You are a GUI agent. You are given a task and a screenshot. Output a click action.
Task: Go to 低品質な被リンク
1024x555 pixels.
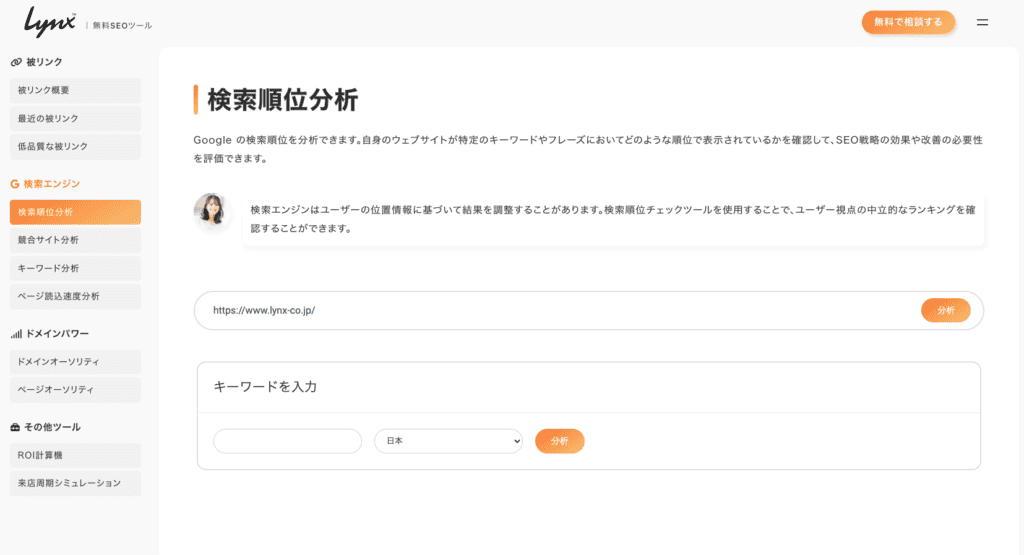tap(75, 146)
